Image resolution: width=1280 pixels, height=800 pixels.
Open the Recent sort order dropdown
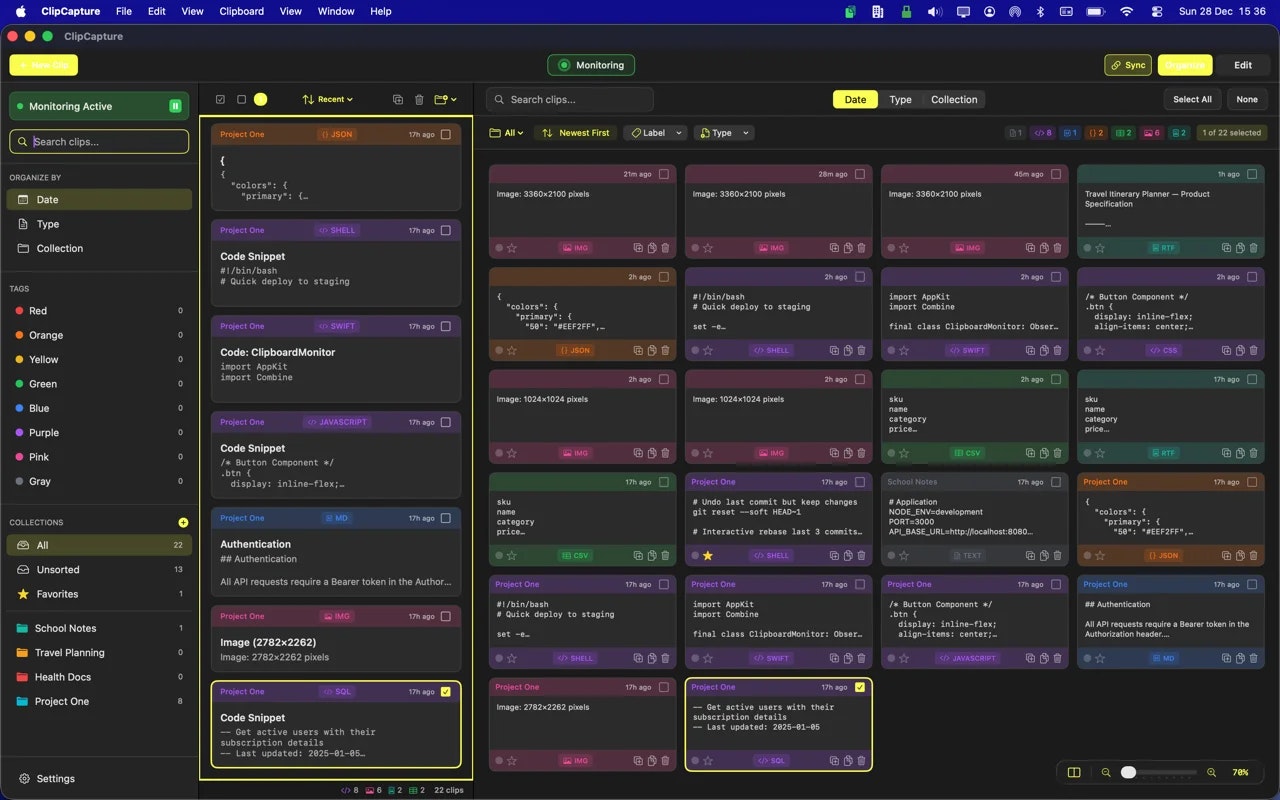pos(327,99)
